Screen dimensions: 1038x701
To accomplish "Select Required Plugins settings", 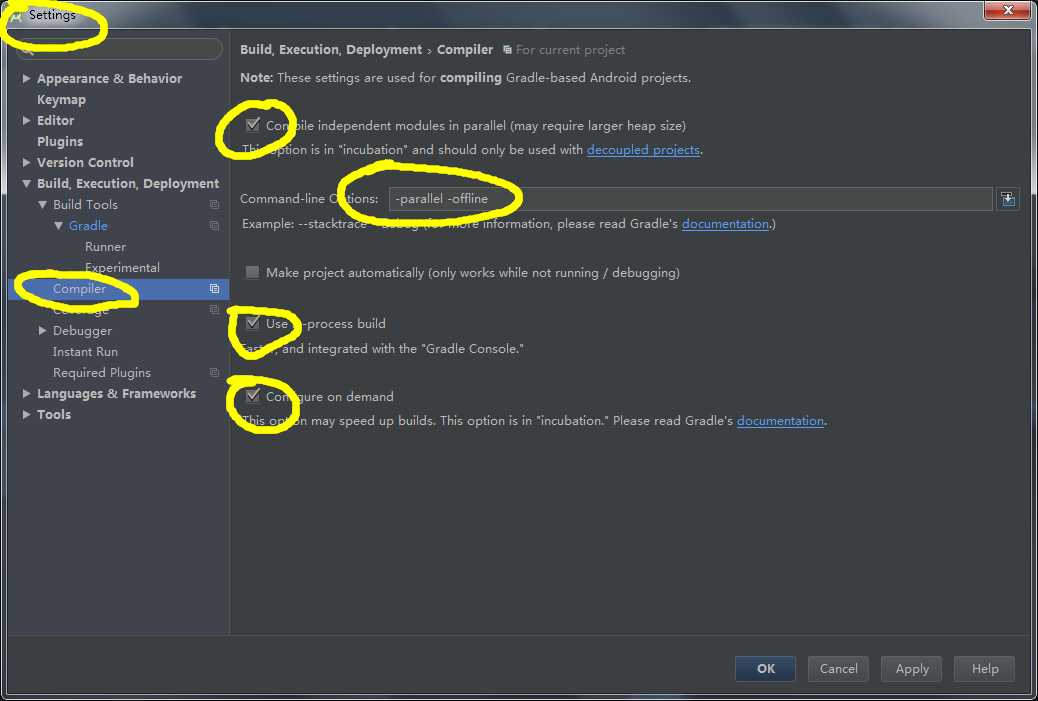I will (x=102, y=373).
